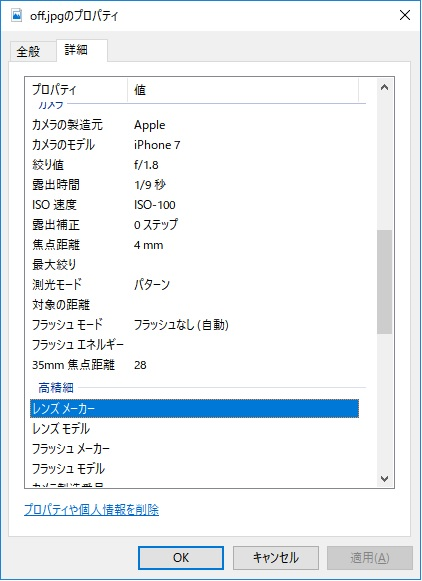422x581 pixels.
Task: Select the 露出時間 property row
Action: pyautogui.click(x=195, y=185)
